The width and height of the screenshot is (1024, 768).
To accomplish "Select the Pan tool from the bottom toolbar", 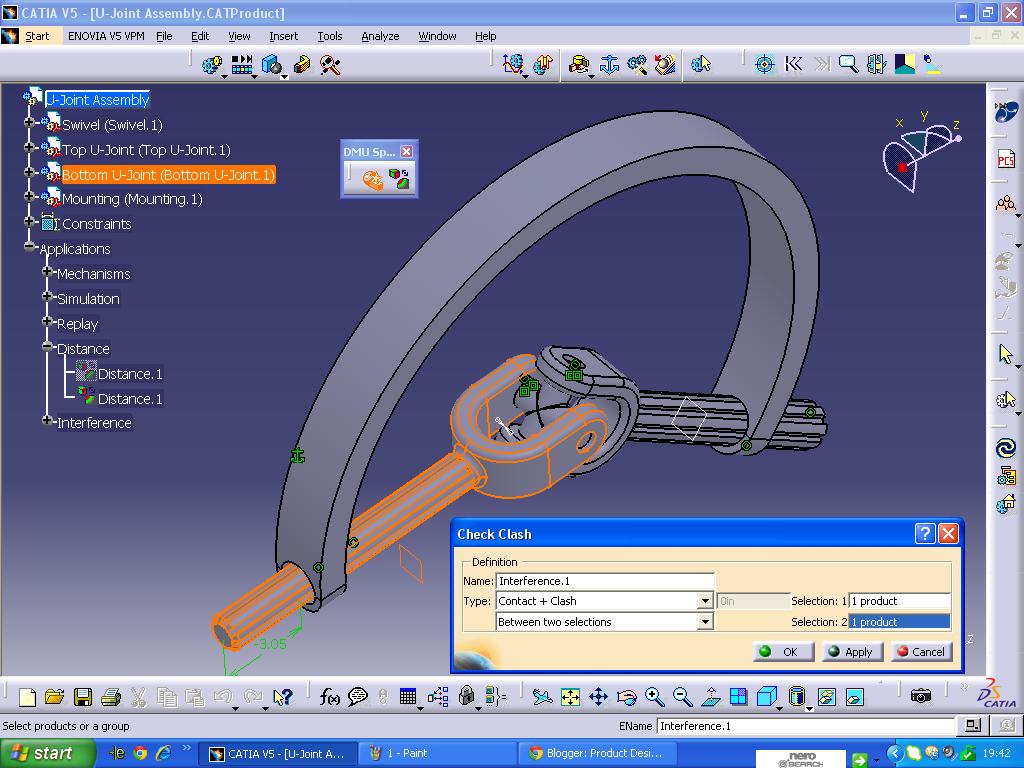I will [x=600, y=695].
